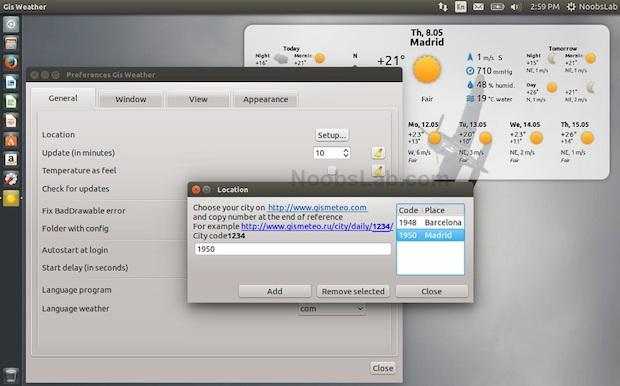Open the Trash in the launcher
The width and height of the screenshot is (620, 386).
11,375
